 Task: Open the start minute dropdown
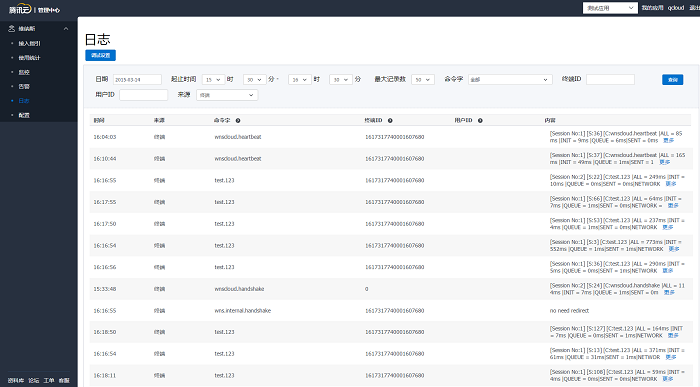point(254,79)
